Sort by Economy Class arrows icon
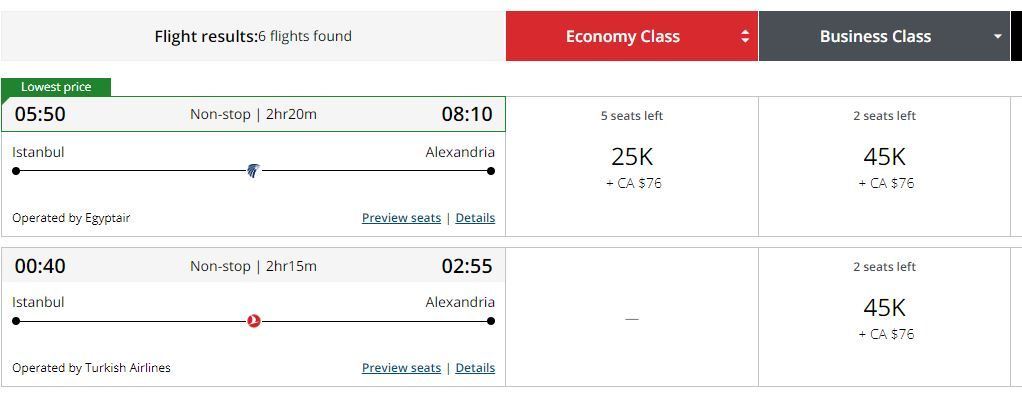 click(x=745, y=36)
